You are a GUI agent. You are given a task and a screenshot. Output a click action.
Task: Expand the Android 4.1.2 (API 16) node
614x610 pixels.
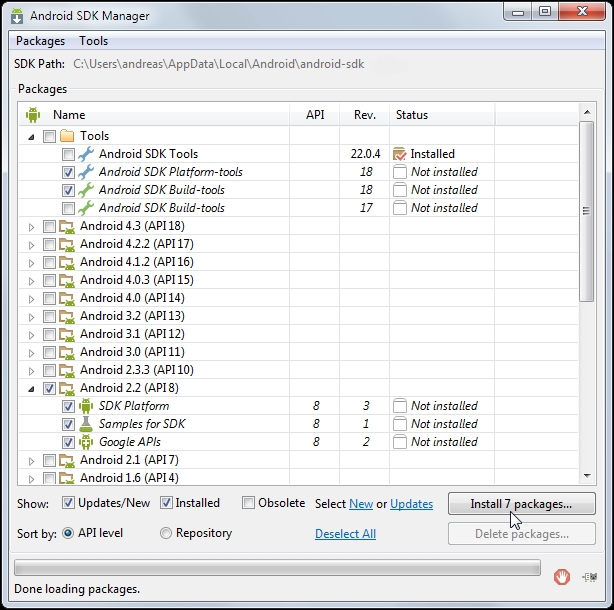(x=31, y=263)
